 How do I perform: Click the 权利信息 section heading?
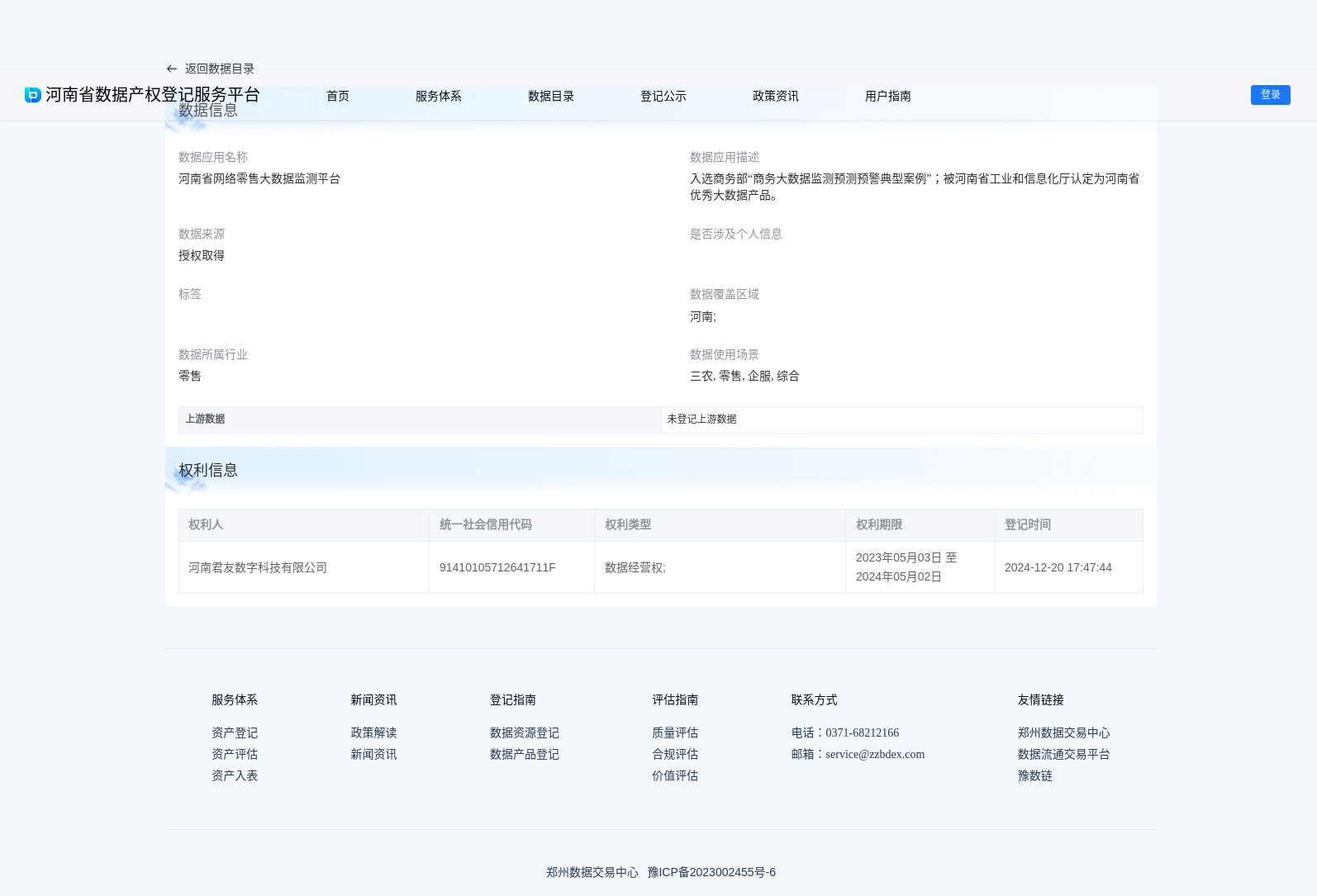click(208, 470)
